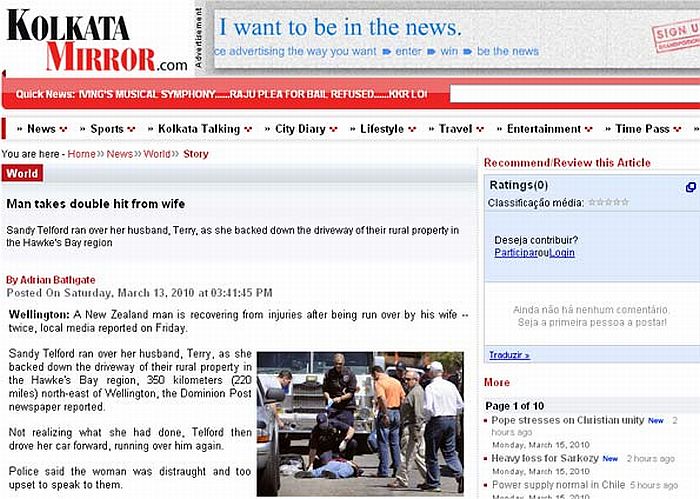Click the ratings popout icon
This screenshot has width=700, height=499.
click(690, 187)
